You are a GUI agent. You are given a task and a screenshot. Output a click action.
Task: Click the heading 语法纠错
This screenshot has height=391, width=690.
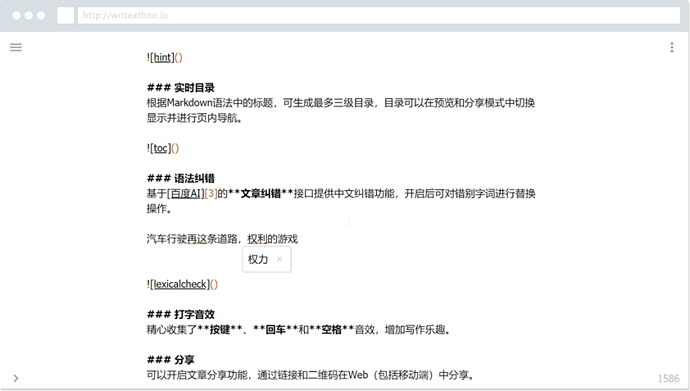pos(194,178)
